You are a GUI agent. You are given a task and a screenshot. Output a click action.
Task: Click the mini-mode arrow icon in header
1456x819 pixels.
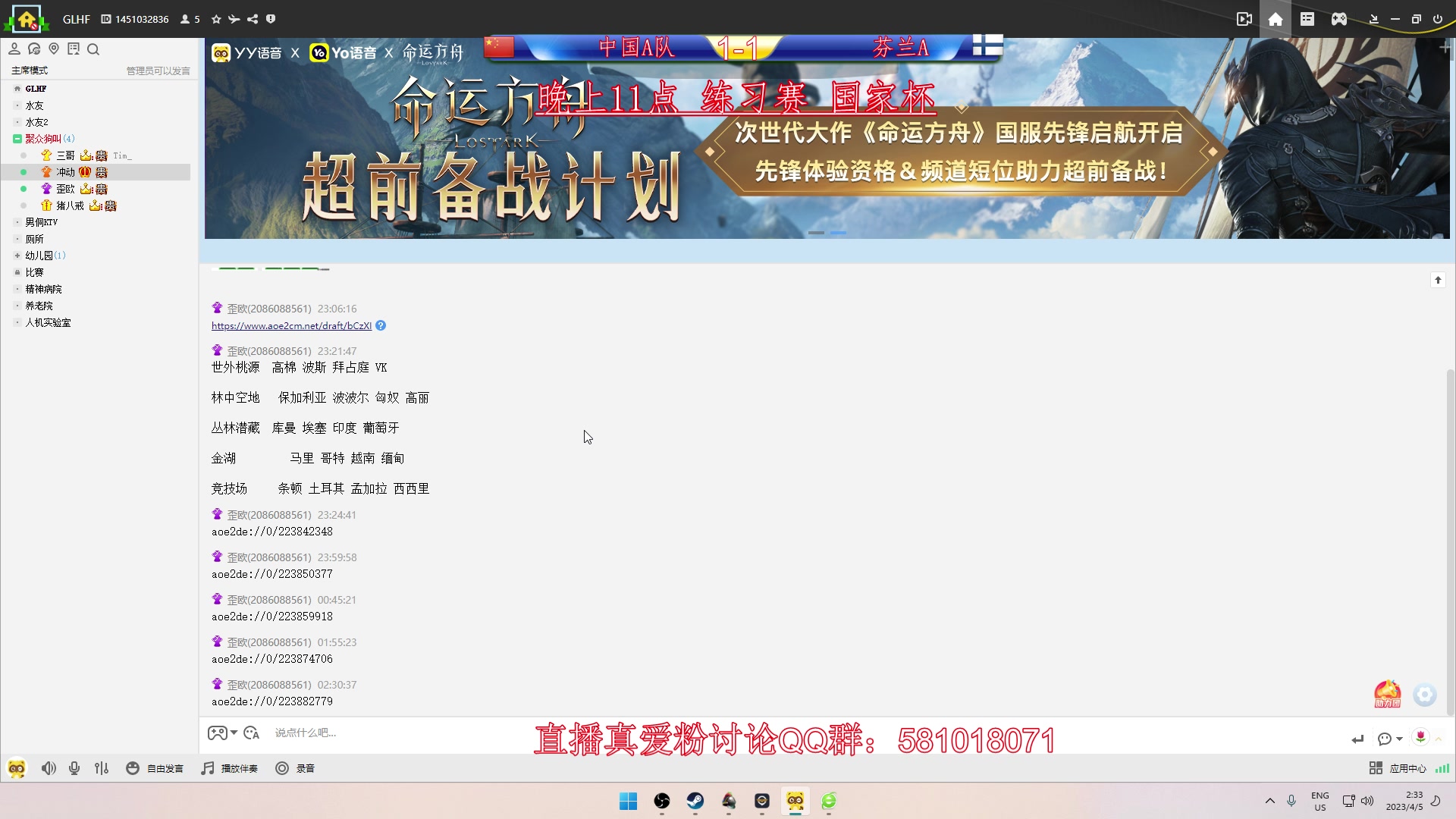[1373, 19]
